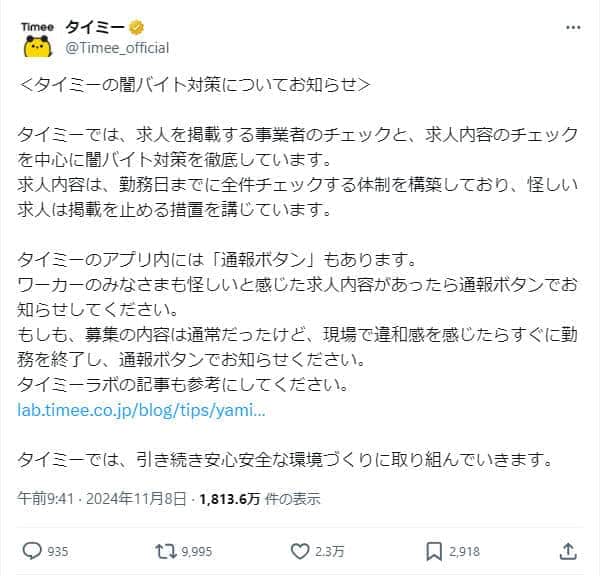Click the 2024年11月8日 post date
Viewport: 600px width, 576px height.
[137, 499]
